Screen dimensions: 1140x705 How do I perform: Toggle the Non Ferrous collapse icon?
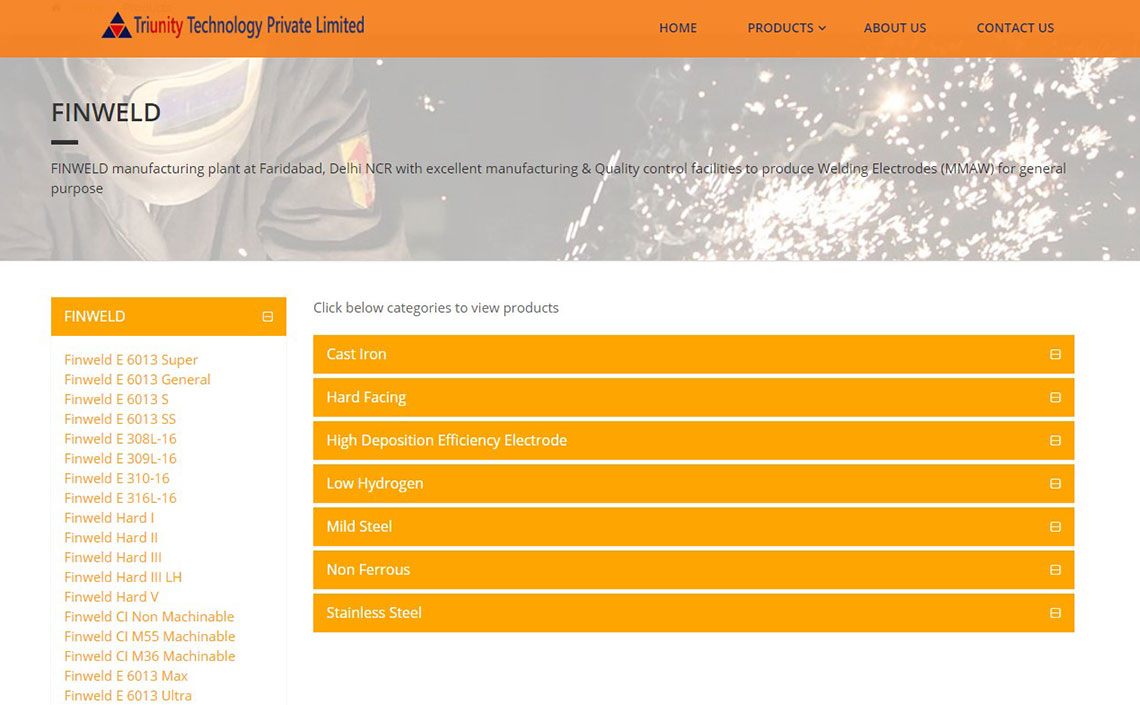tap(1055, 570)
